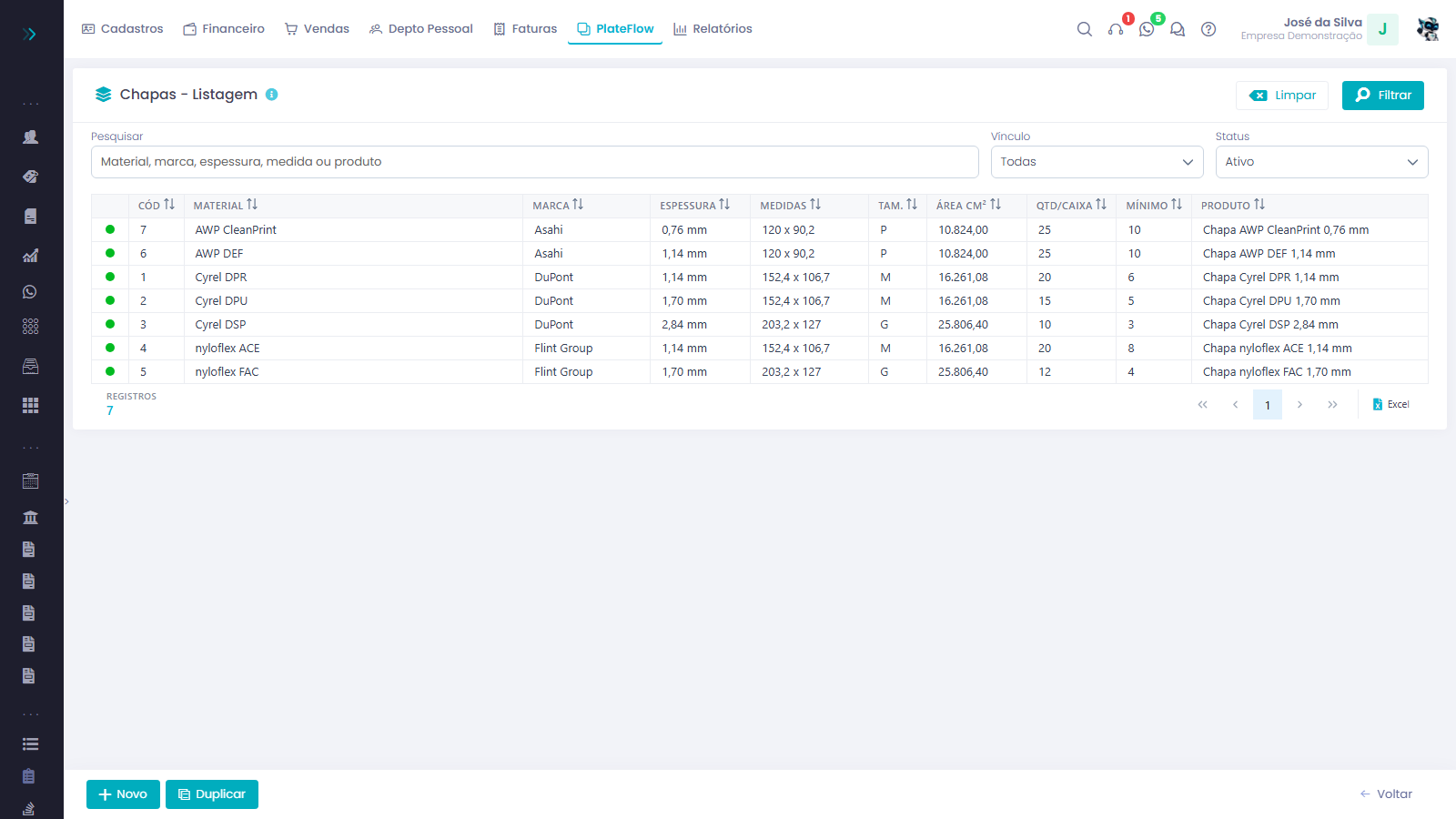Image resolution: width=1456 pixels, height=819 pixels.
Task: Open the grid apps icon in sidebar
Action: click(x=30, y=405)
